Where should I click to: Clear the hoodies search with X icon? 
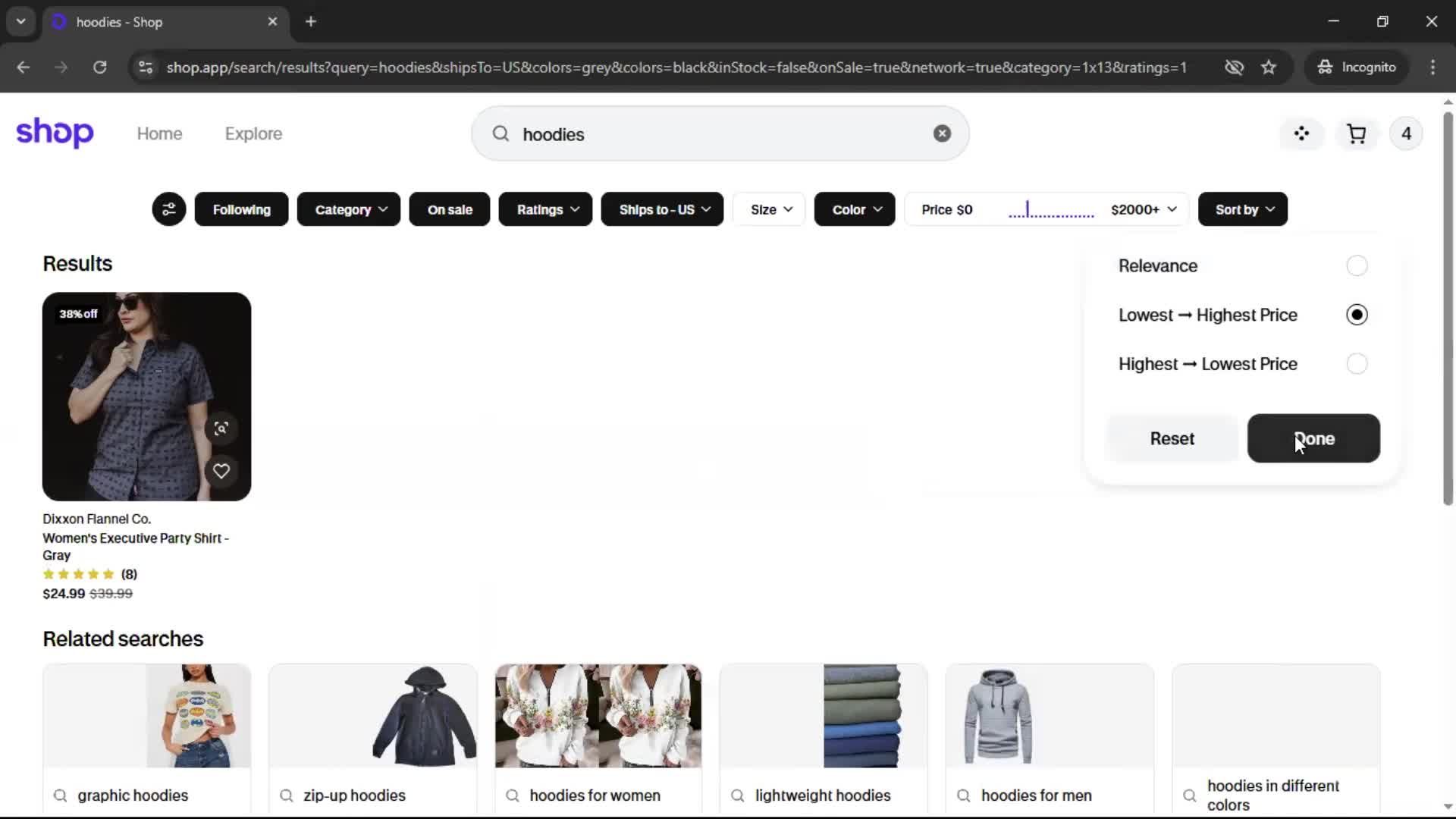[942, 133]
